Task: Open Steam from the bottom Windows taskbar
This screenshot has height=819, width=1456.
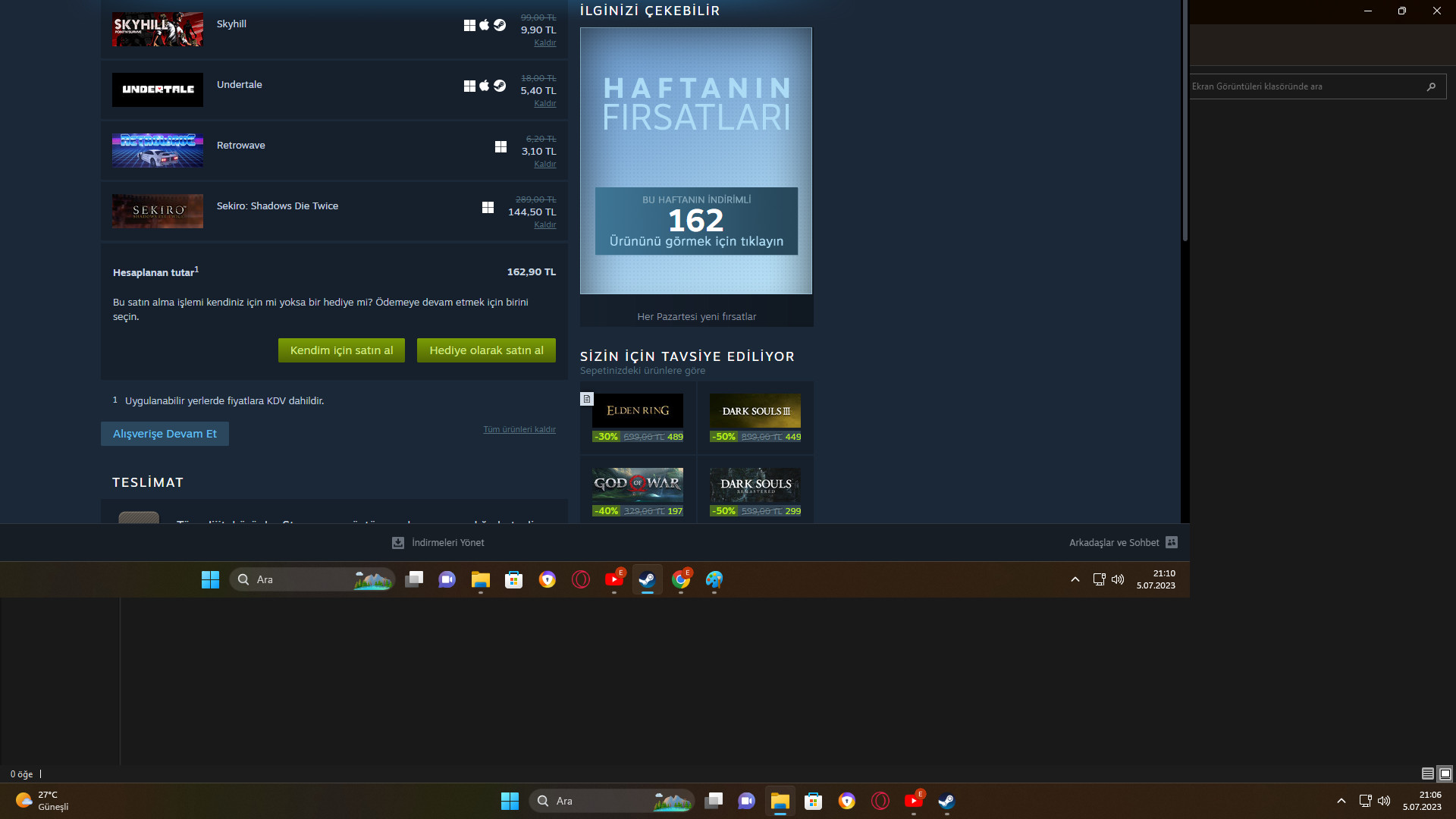Action: (946, 801)
